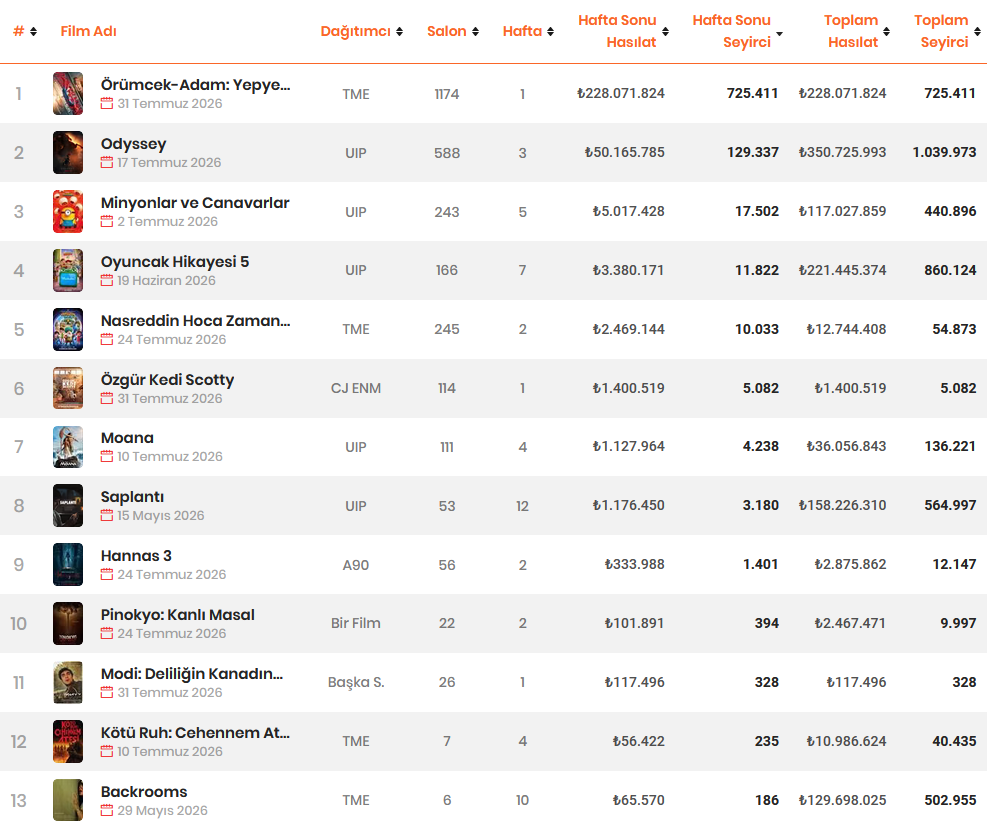Open Modi: Deliliğin Kanadın... film link
Image resolution: width=996 pixels, height=824 pixels.
192,674
